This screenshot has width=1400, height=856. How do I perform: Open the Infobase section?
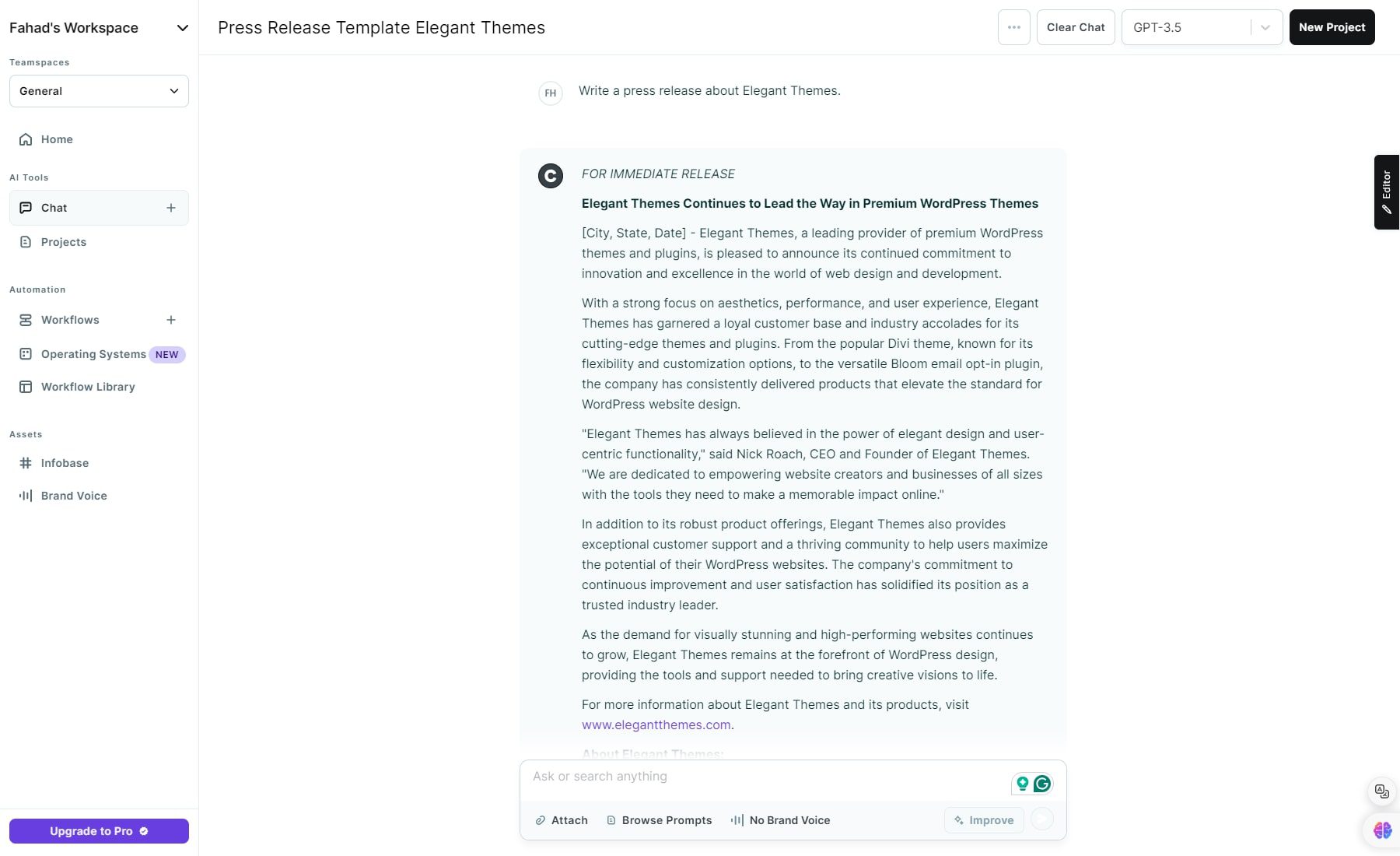[x=65, y=463]
